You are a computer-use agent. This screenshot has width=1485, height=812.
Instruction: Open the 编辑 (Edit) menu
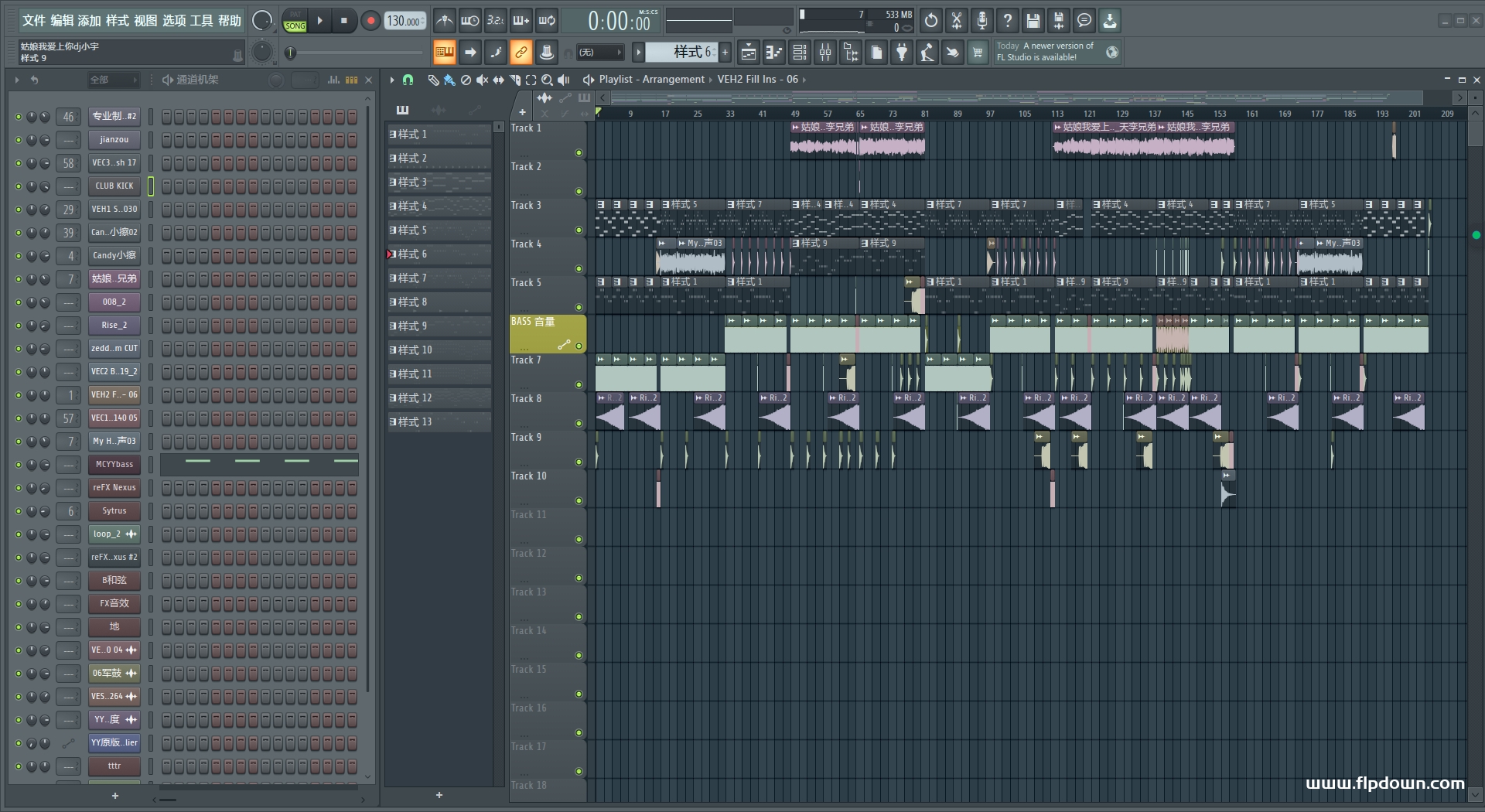tap(62, 21)
